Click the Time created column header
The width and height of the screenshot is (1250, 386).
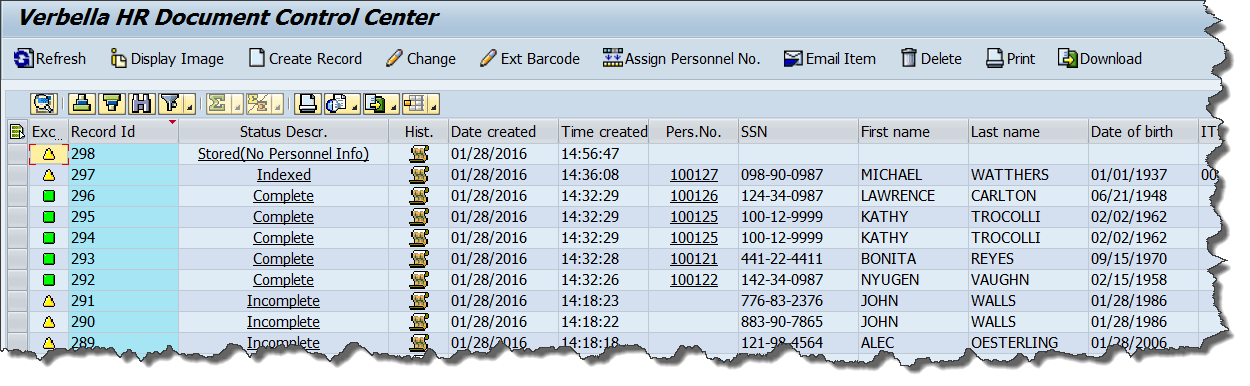603,131
